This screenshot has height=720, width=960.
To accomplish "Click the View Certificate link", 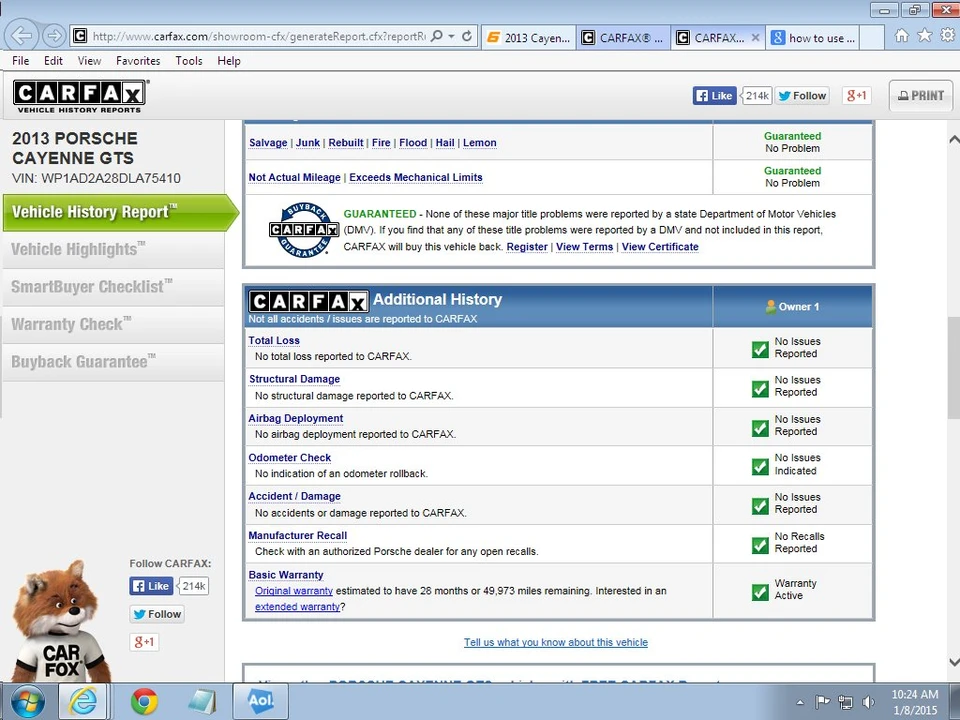I will click(x=660, y=247).
